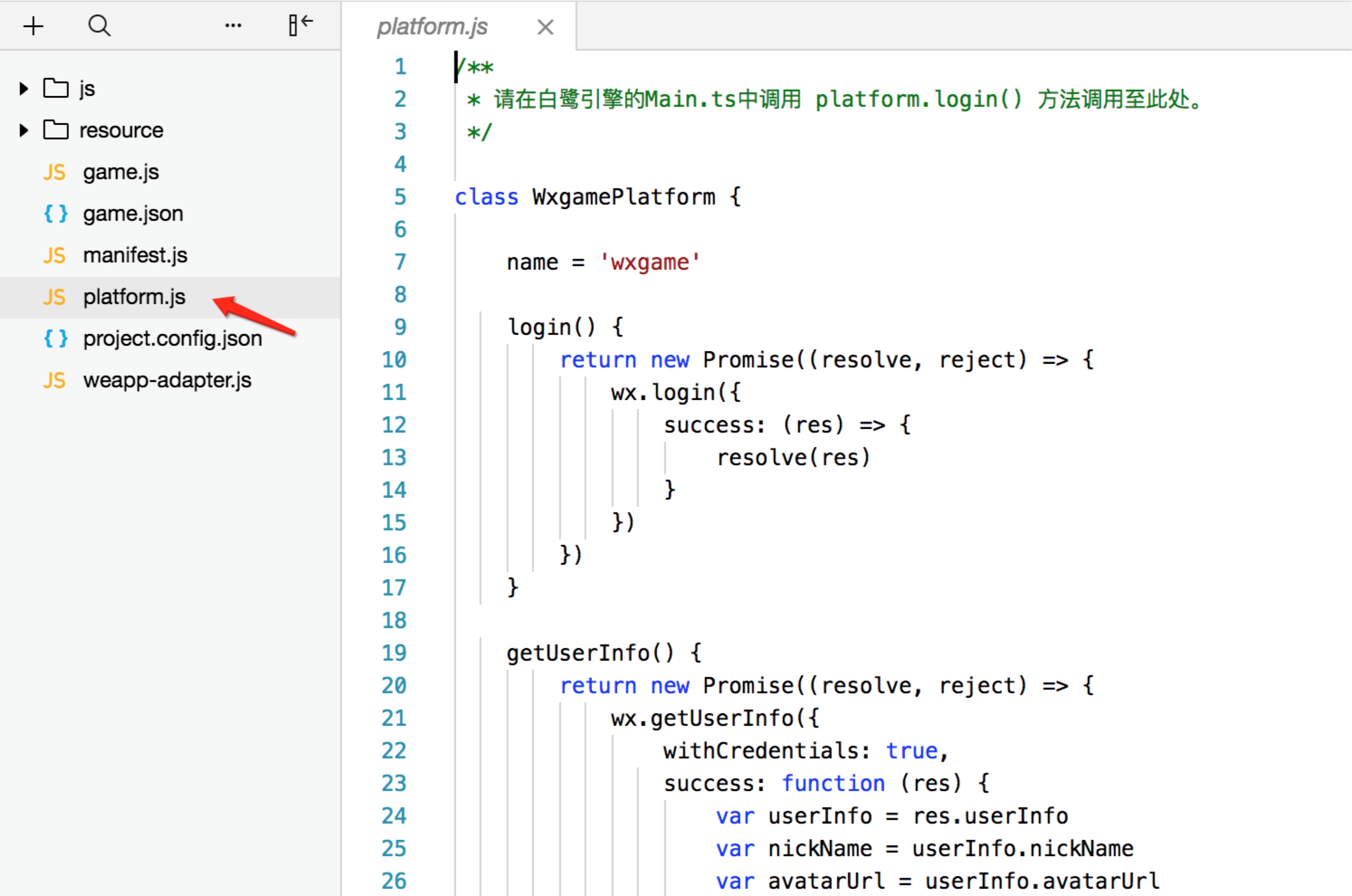
Task: Click the JS icon beside game.js
Action: (x=54, y=172)
